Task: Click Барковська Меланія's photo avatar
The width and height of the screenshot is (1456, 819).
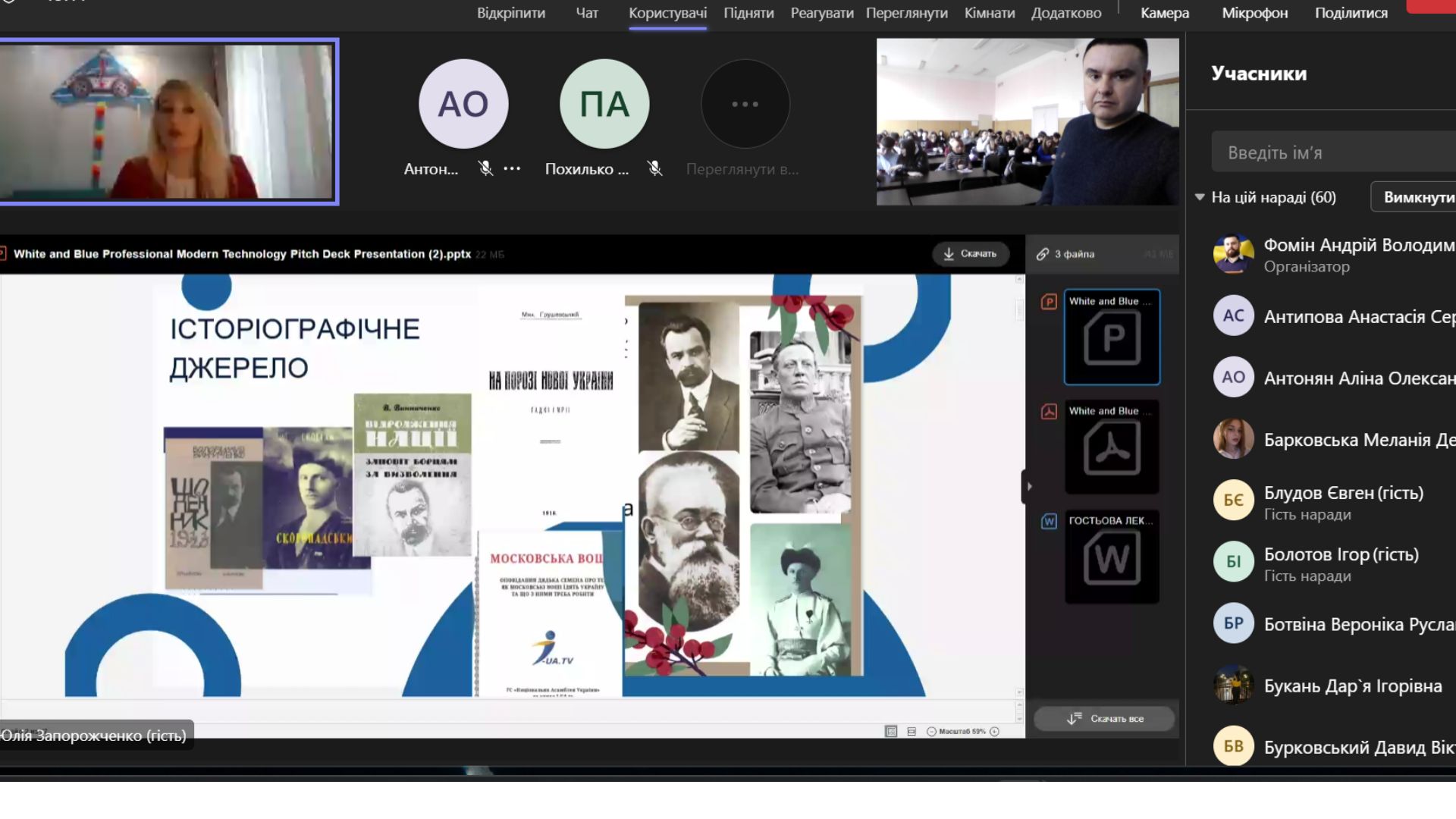Action: pos(1233,438)
